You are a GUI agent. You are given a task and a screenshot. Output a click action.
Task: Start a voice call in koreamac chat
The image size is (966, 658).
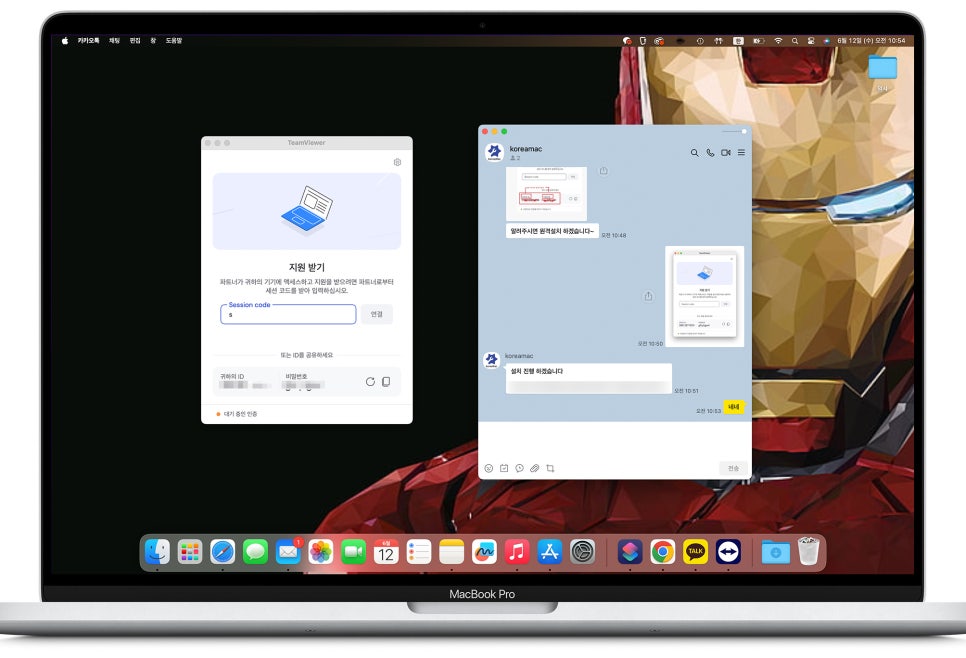click(710, 153)
